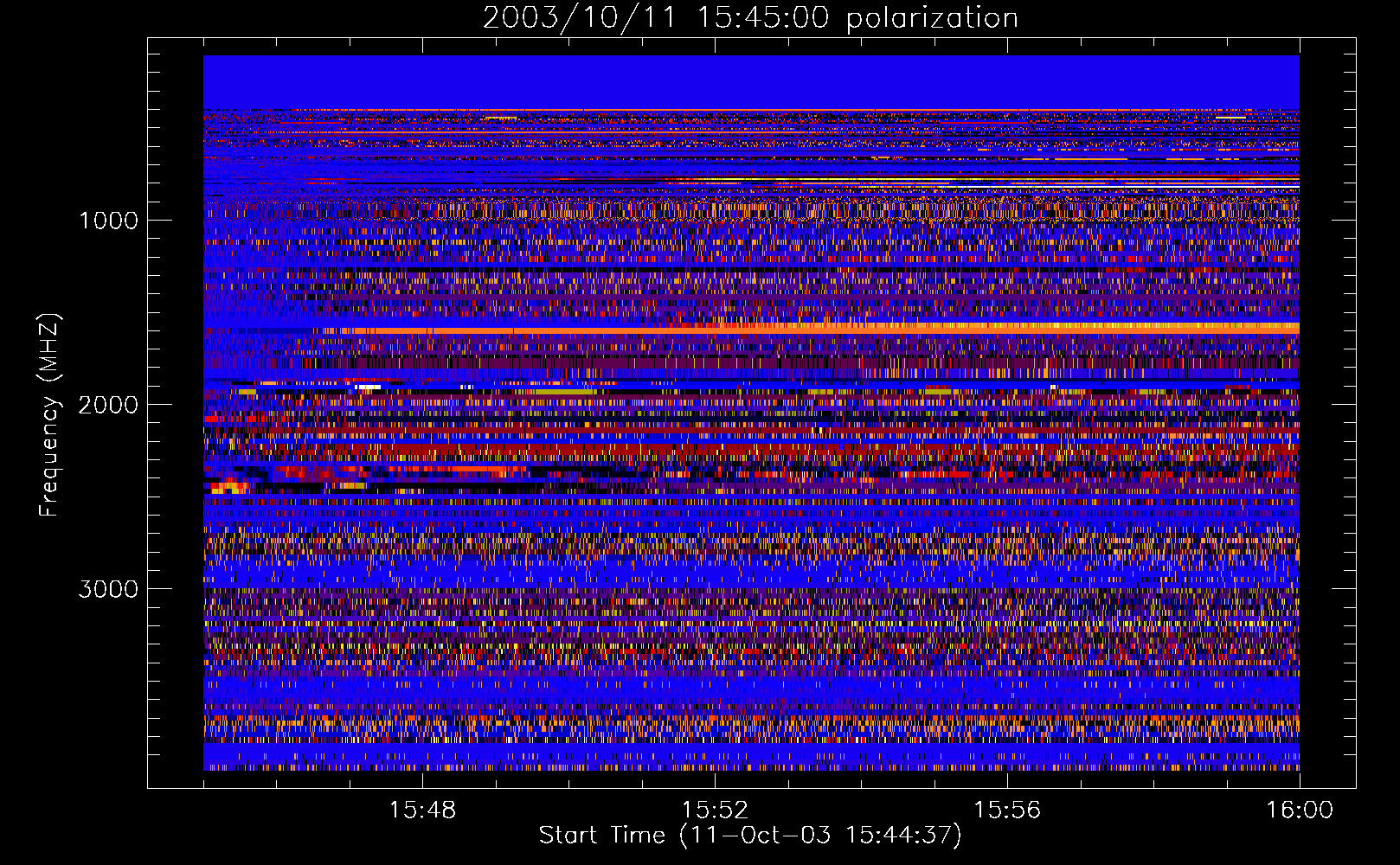Click the plot title "2003/10/11 15:45:00 polarization"
Viewport: 1400px width, 865px height.
coord(750,17)
